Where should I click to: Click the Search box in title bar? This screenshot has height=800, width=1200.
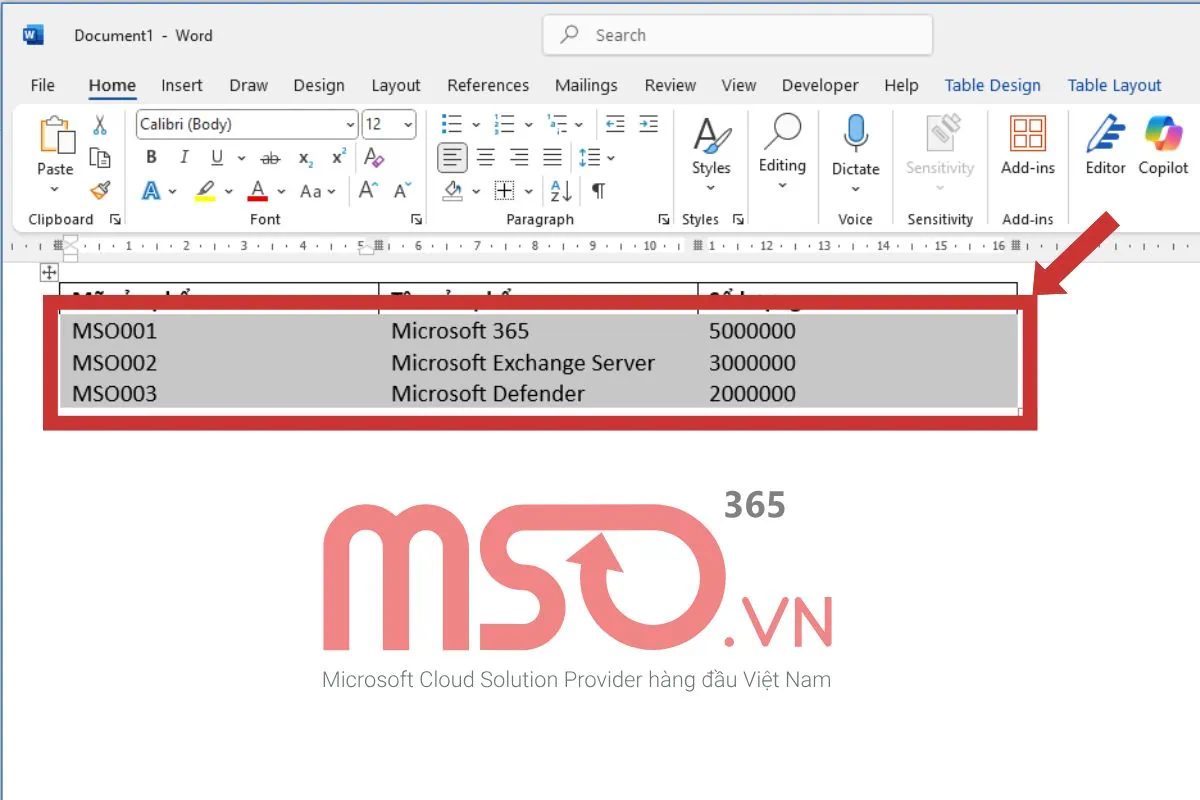737,35
